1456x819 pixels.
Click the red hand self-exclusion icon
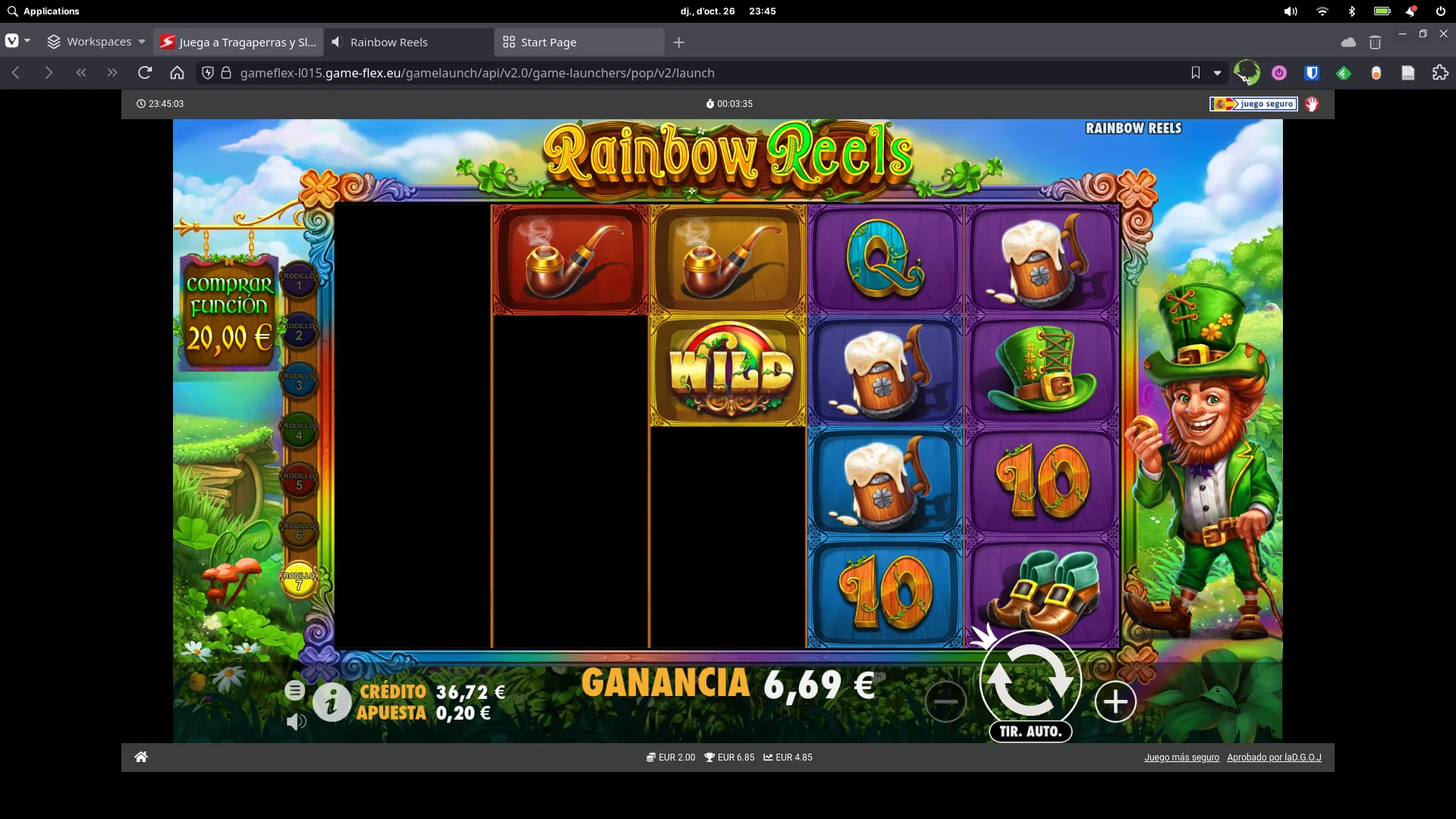click(x=1312, y=104)
